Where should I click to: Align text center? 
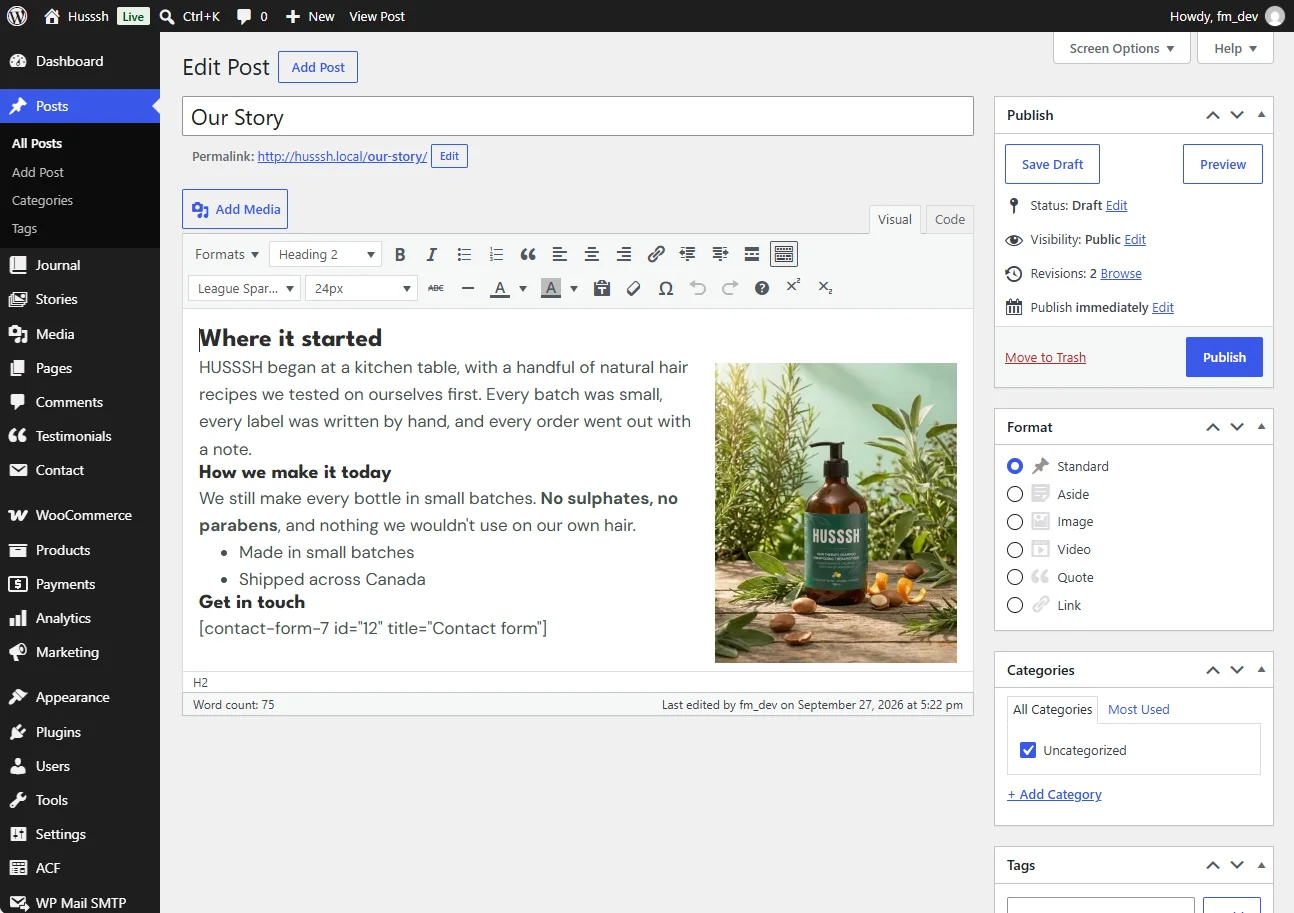pos(592,255)
